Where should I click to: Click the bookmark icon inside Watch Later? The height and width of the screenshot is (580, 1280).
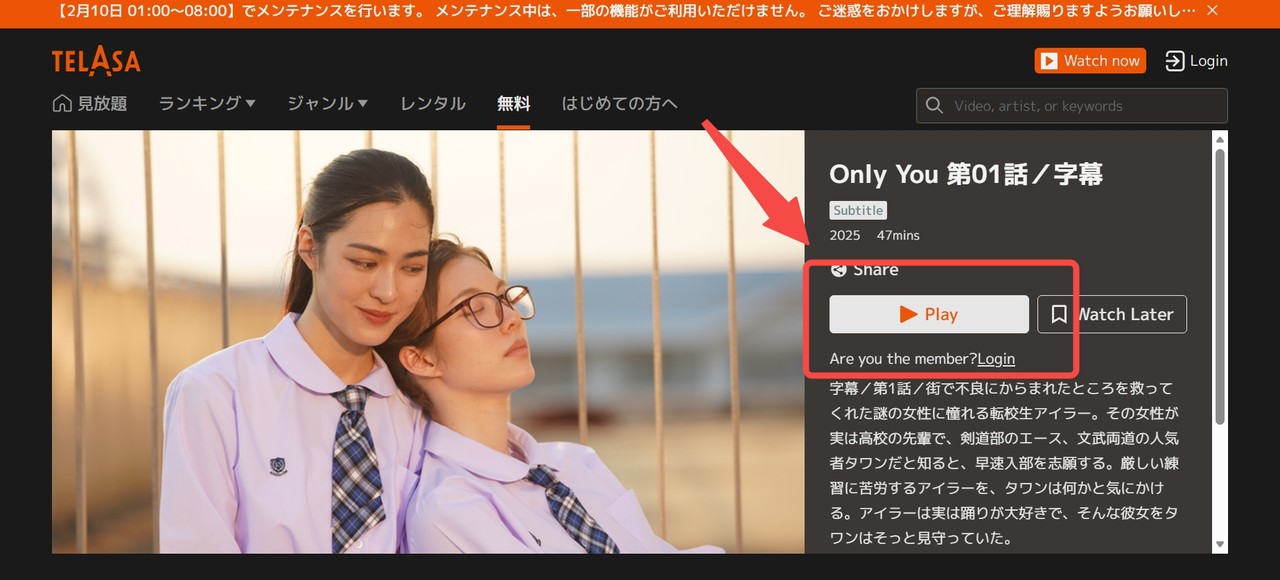(x=1059, y=314)
